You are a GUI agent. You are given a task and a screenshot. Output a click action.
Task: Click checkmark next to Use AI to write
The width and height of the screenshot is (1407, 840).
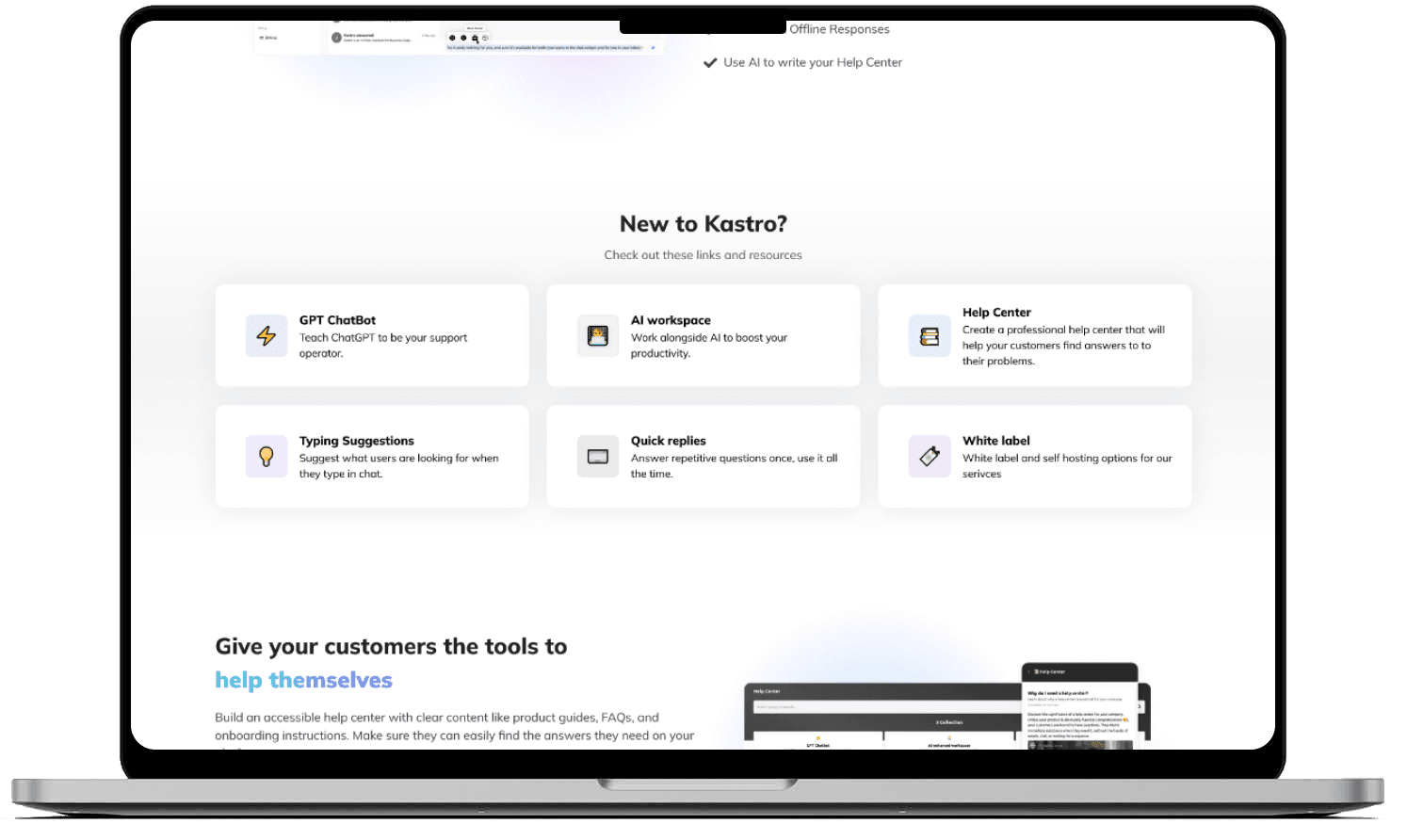[710, 63]
